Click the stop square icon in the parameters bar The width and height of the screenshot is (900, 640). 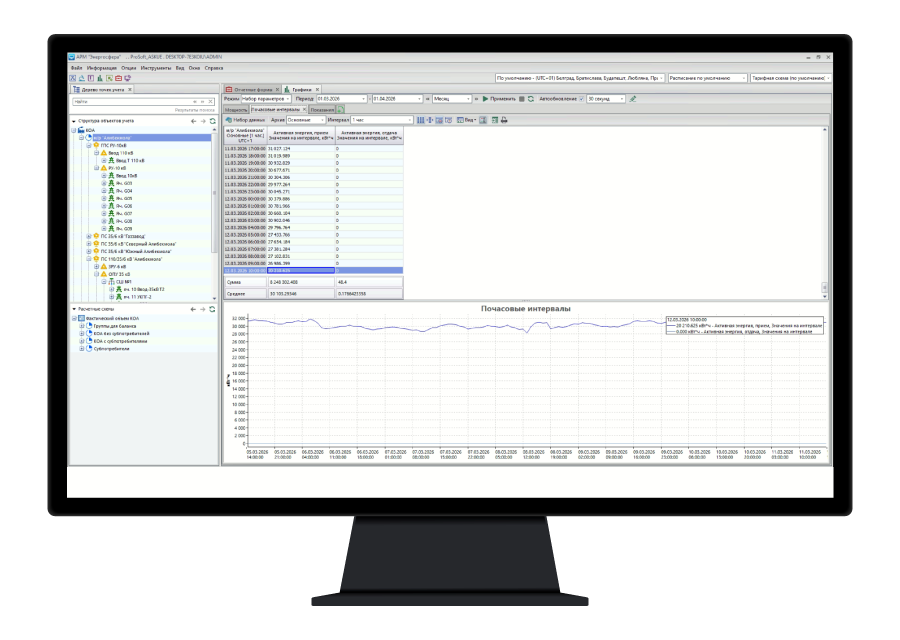521,99
